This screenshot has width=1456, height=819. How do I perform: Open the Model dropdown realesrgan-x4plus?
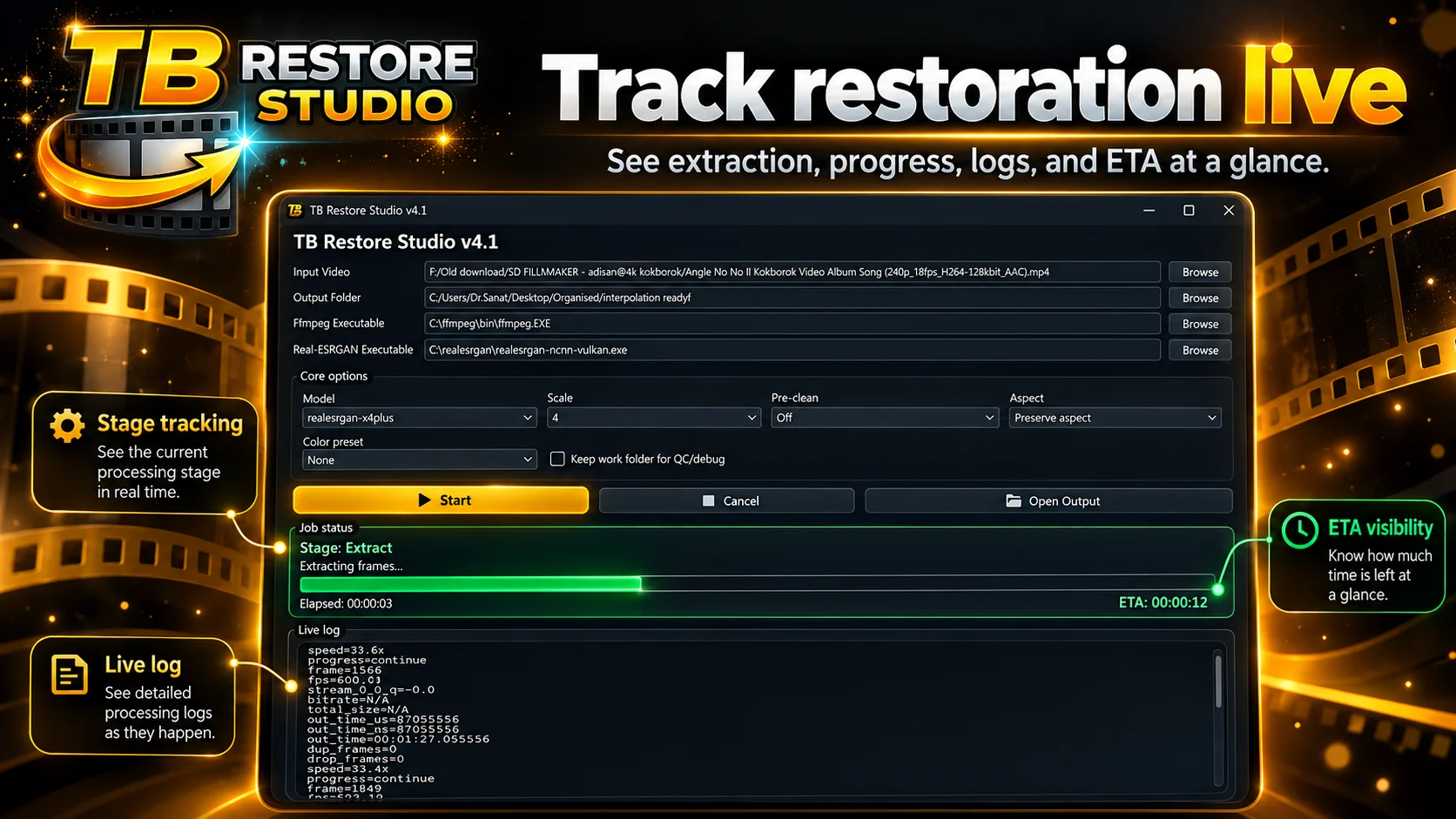[420, 418]
